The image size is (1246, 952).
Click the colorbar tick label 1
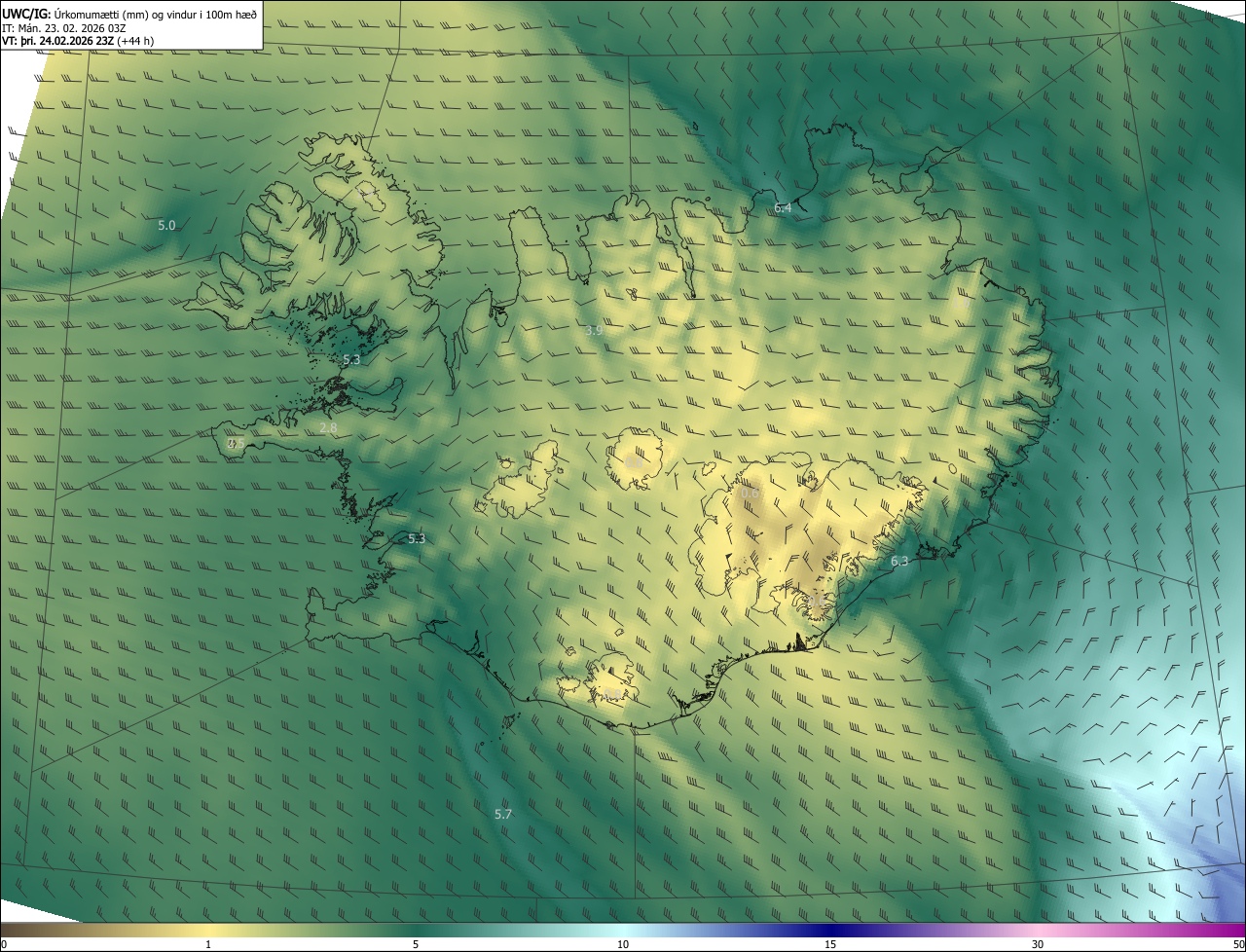pos(208,945)
